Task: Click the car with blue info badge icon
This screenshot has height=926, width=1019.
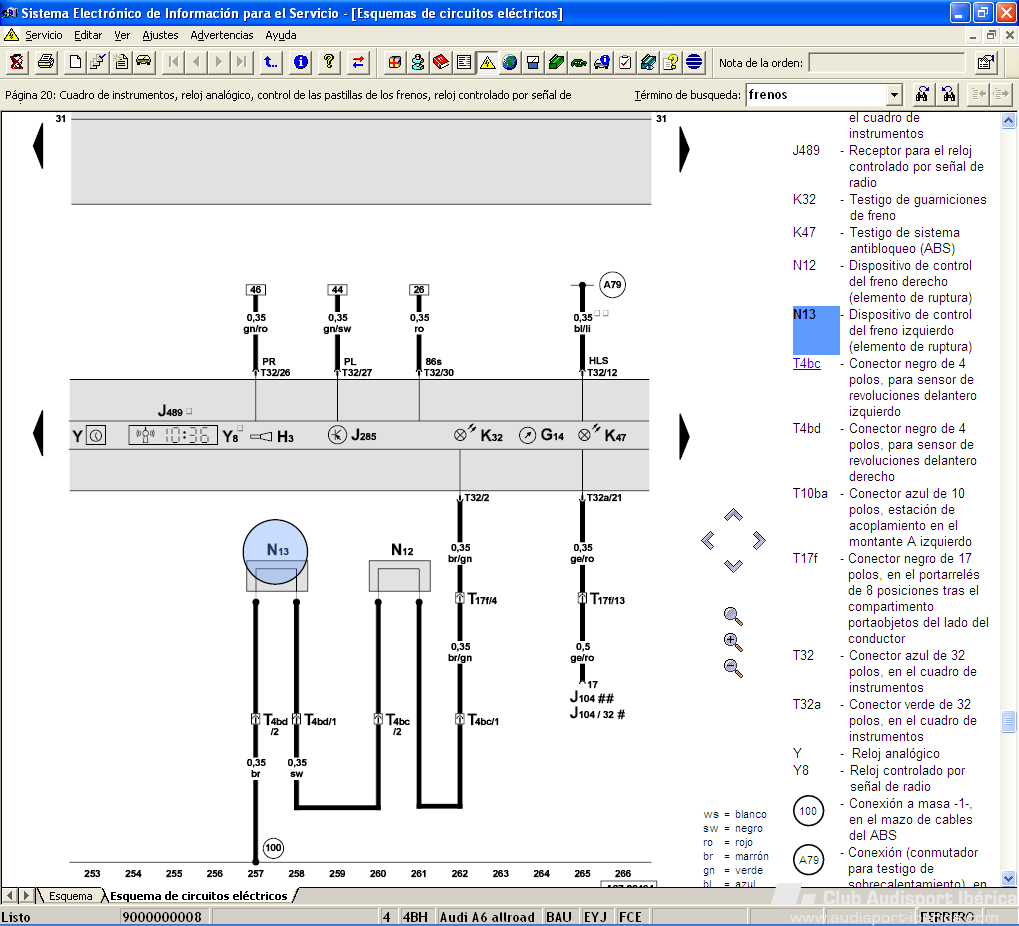Action: point(602,62)
